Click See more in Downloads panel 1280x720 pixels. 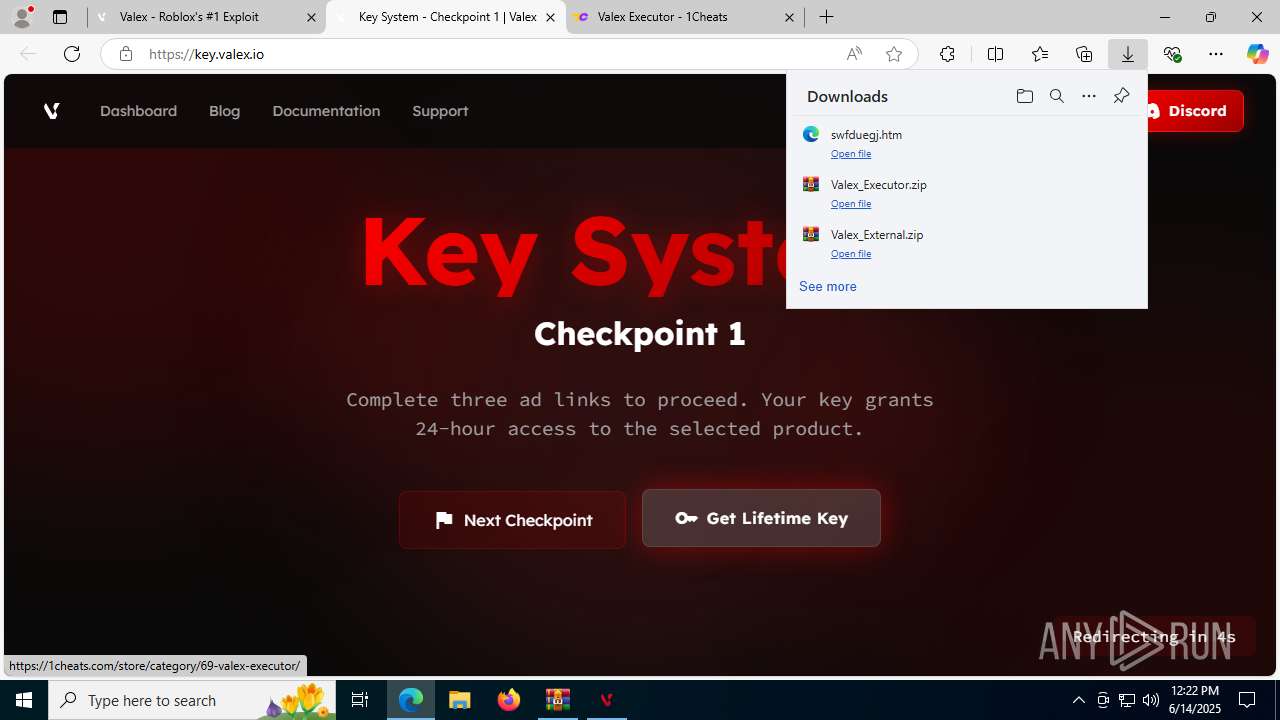coord(827,286)
